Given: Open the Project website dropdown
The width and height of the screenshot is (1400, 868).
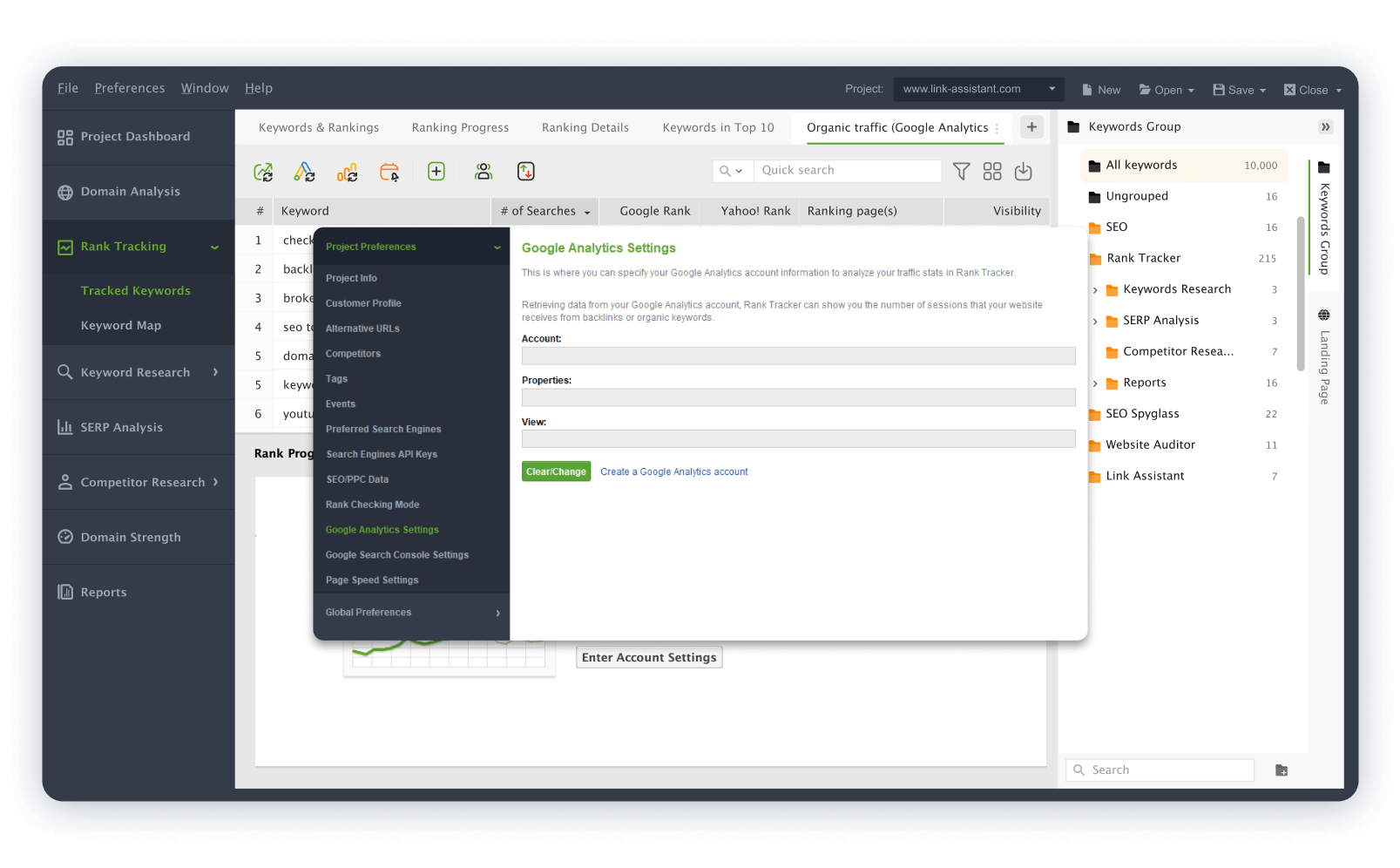Looking at the screenshot, I should (979, 89).
